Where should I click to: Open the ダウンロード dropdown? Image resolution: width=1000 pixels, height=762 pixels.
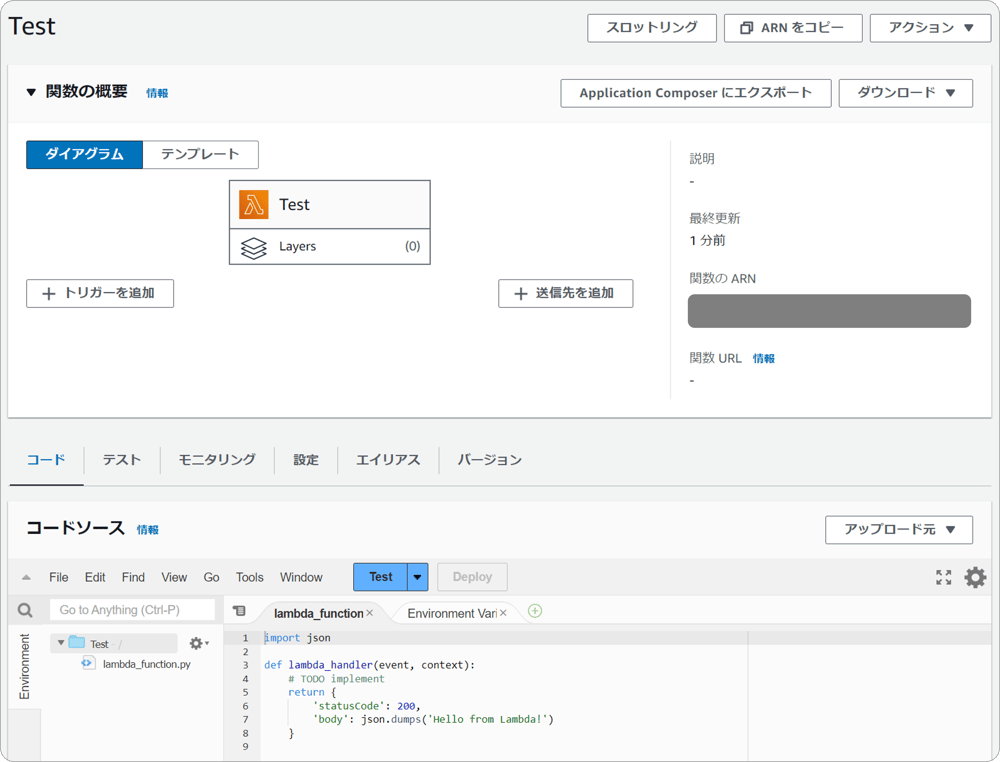coord(906,93)
